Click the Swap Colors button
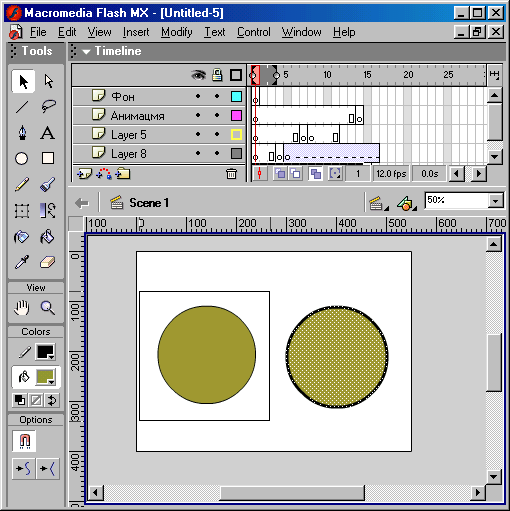The height and width of the screenshot is (511, 510). [x=52, y=400]
